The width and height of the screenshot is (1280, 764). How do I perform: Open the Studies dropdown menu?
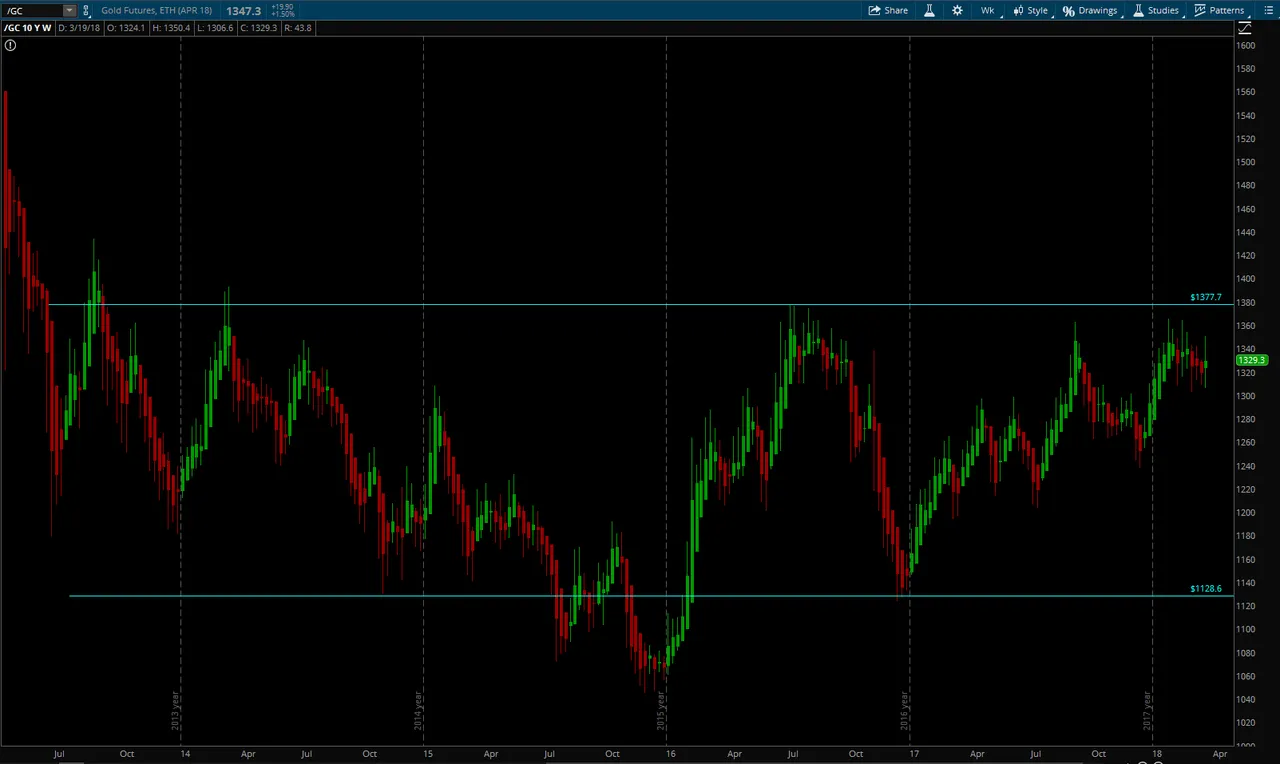[x=1157, y=10]
